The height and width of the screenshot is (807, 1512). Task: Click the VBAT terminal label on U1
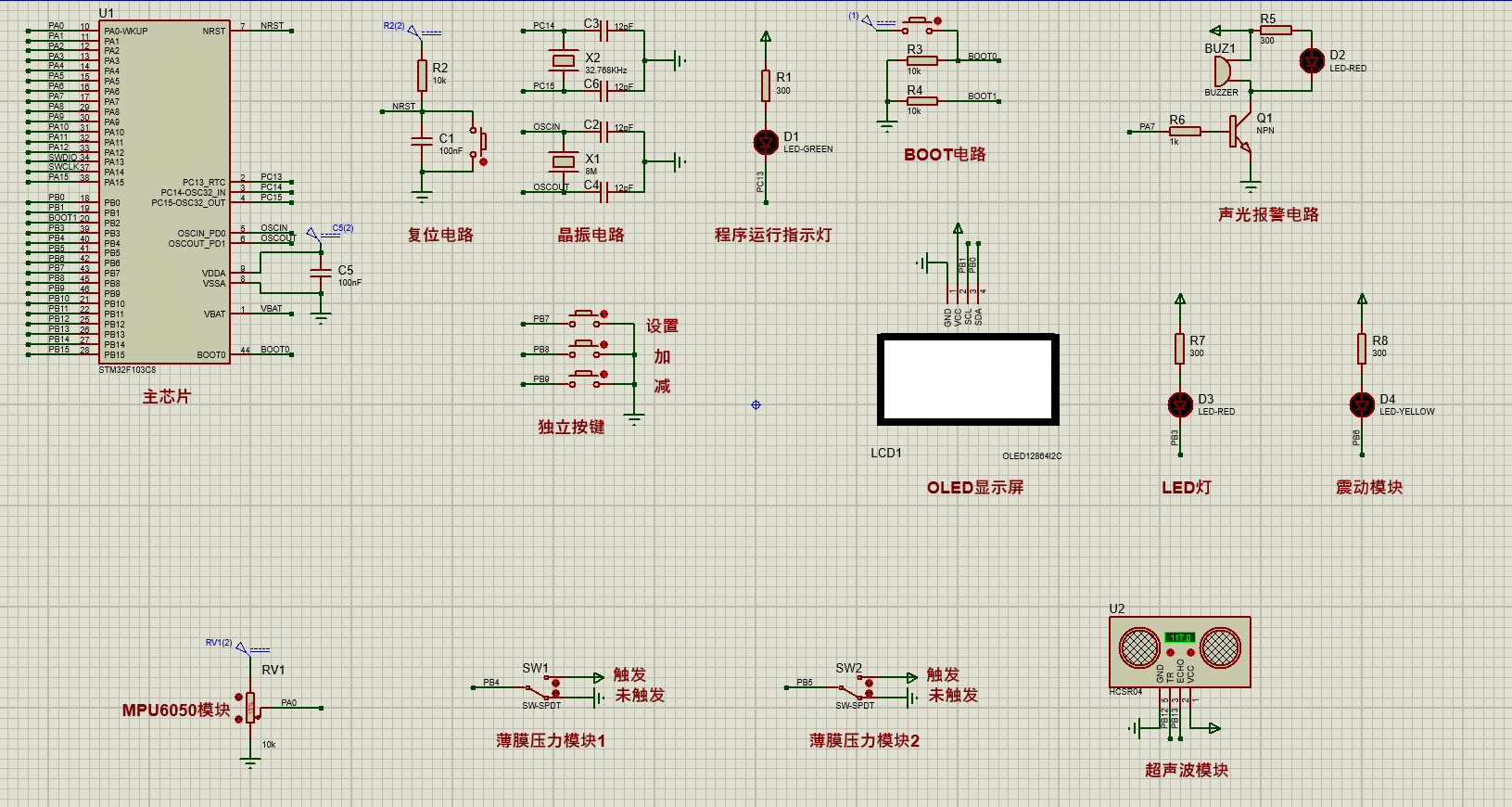click(271, 309)
